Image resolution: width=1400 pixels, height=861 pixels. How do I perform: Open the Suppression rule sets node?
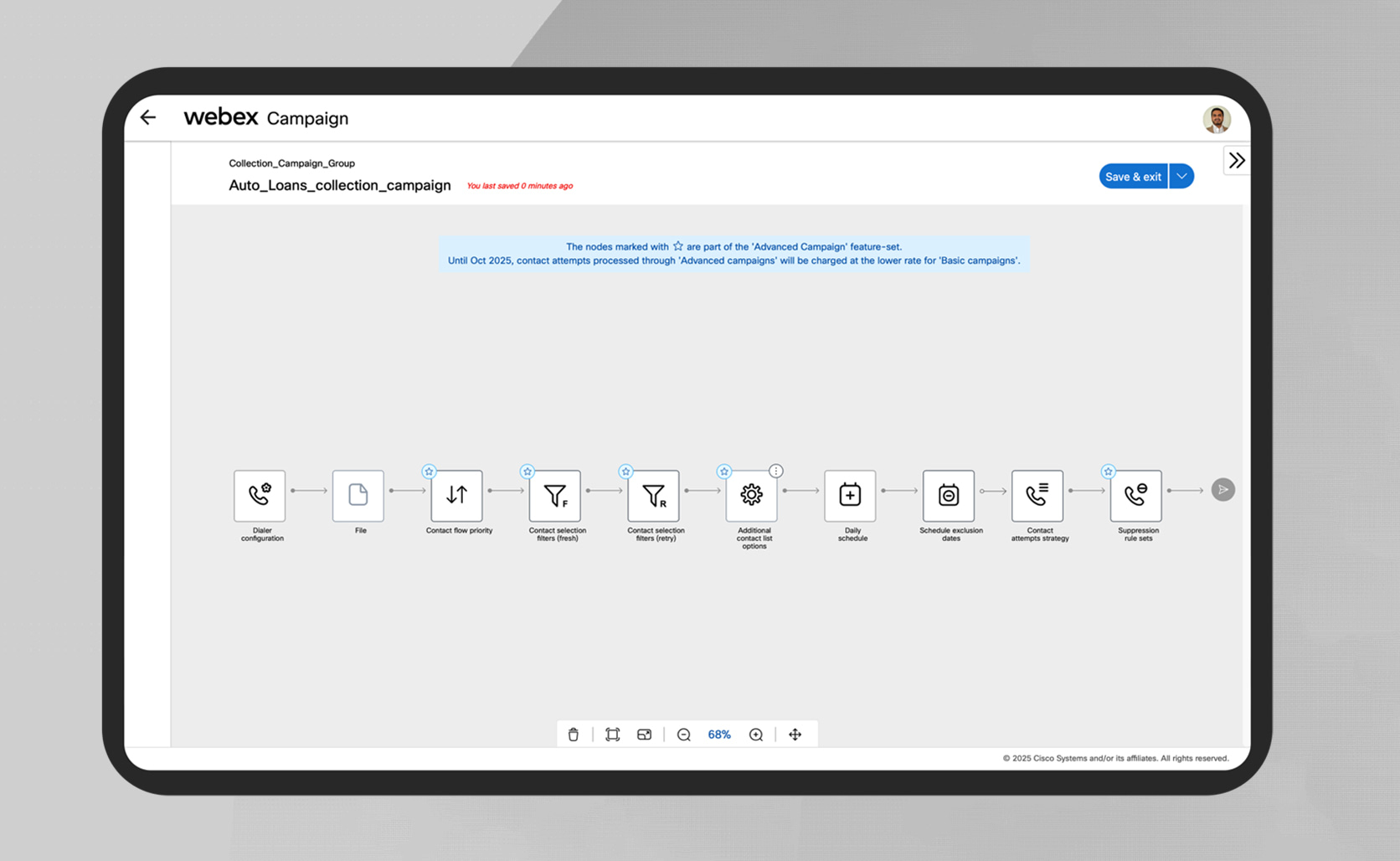[1136, 495]
